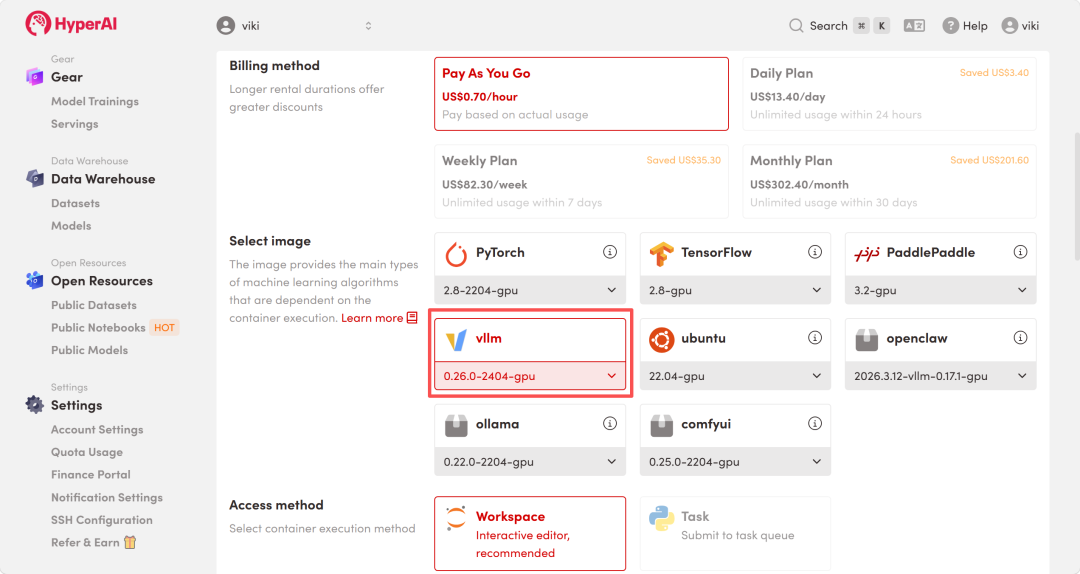Click the page vertical scrollbar
The height and width of the screenshot is (574, 1080).
(1077, 197)
